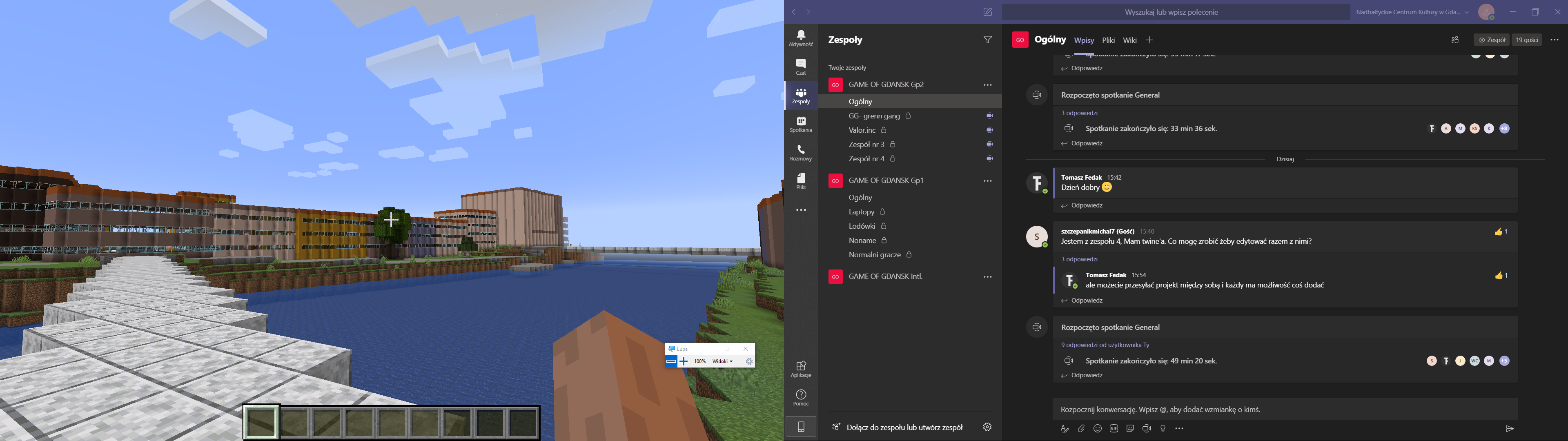Start a meet now video call
The height and width of the screenshot is (441, 1568).
1147,429
